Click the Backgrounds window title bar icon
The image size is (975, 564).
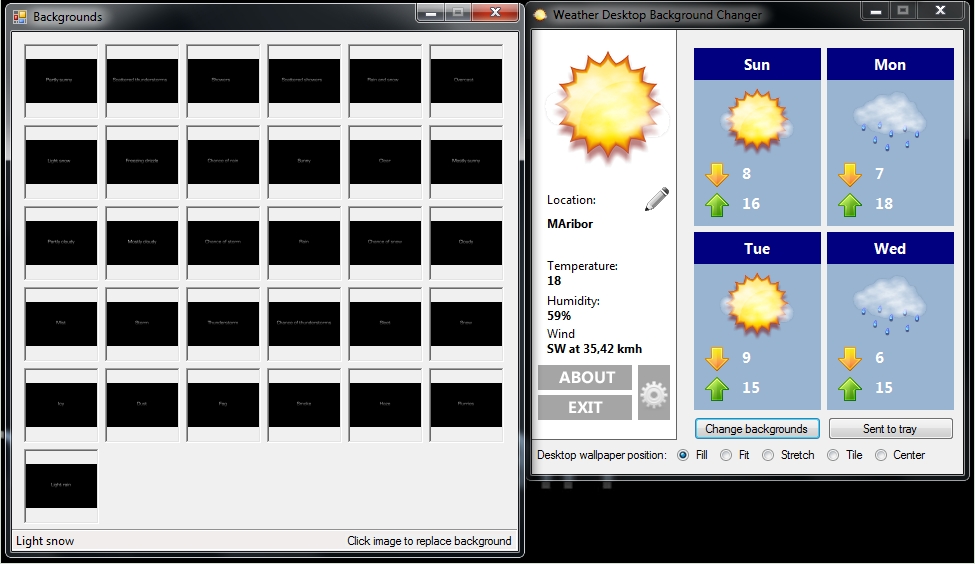20,16
